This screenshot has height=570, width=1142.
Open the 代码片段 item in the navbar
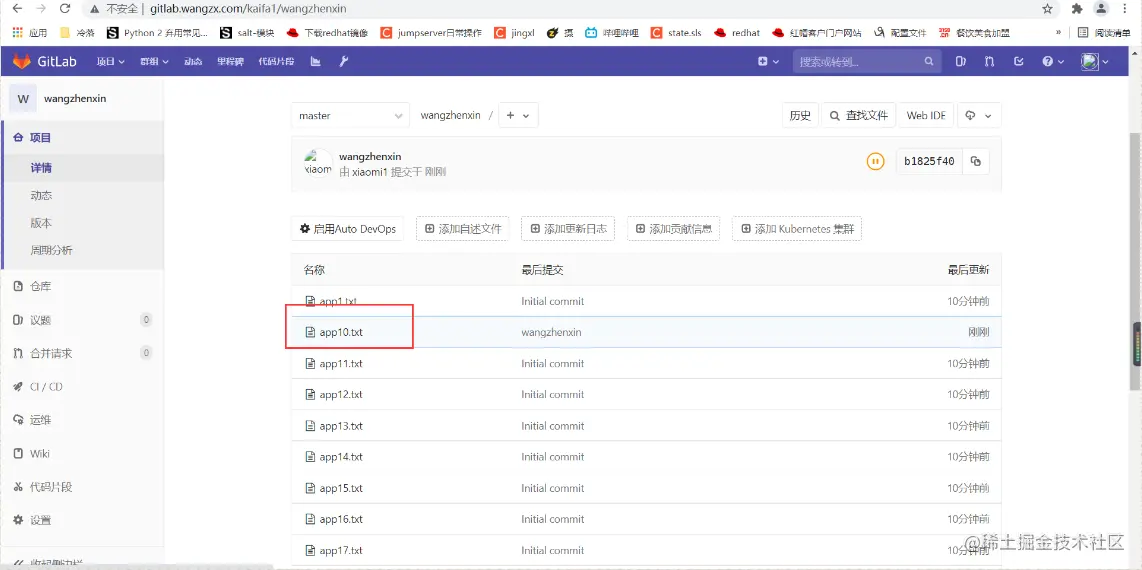276,62
